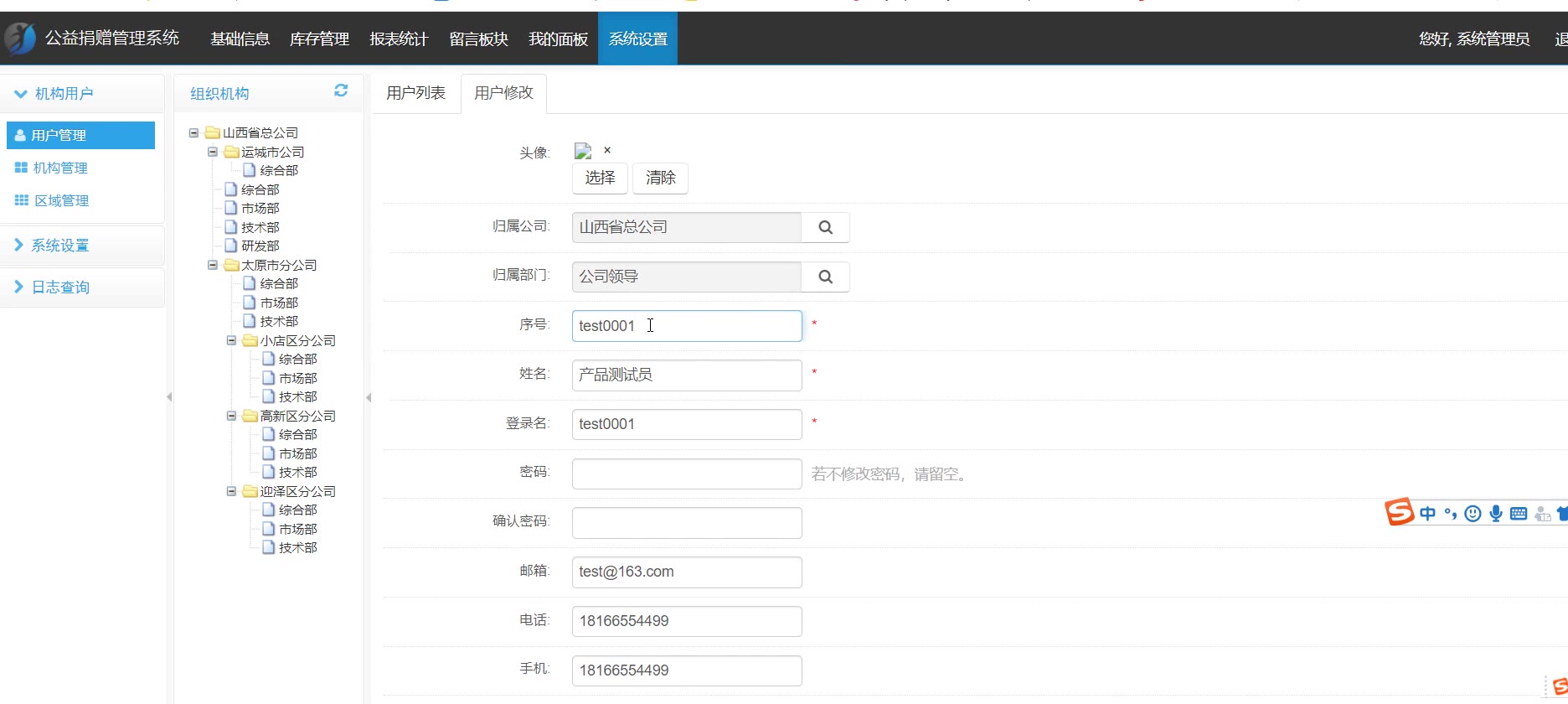
Task: Click the search icon beside 归属公司 field
Action: [x=825, y=227]
